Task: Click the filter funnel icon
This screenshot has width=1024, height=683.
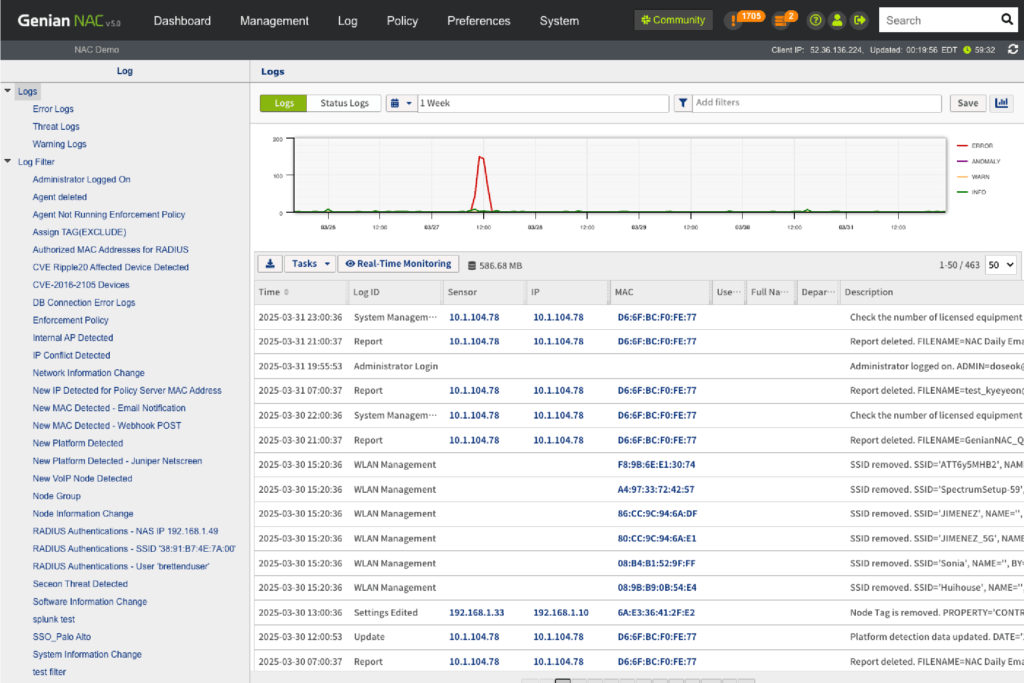Action: click(682, 103)
